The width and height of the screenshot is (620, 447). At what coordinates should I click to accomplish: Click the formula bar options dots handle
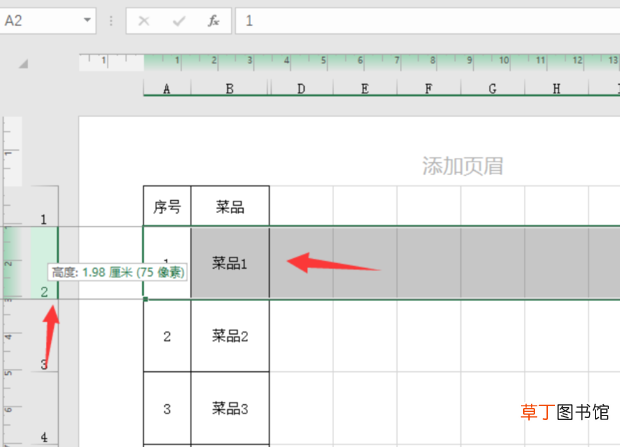coord(111,21)
